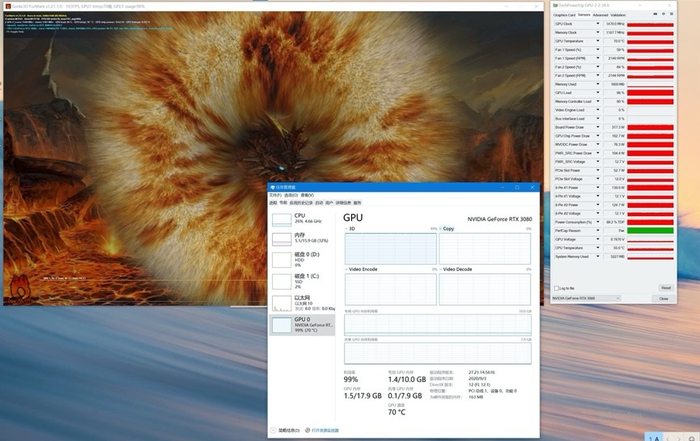Switch to the Advanced tab in GPU-Z
The height and width of the screenshot is (441, 700).
coord(600,15)
